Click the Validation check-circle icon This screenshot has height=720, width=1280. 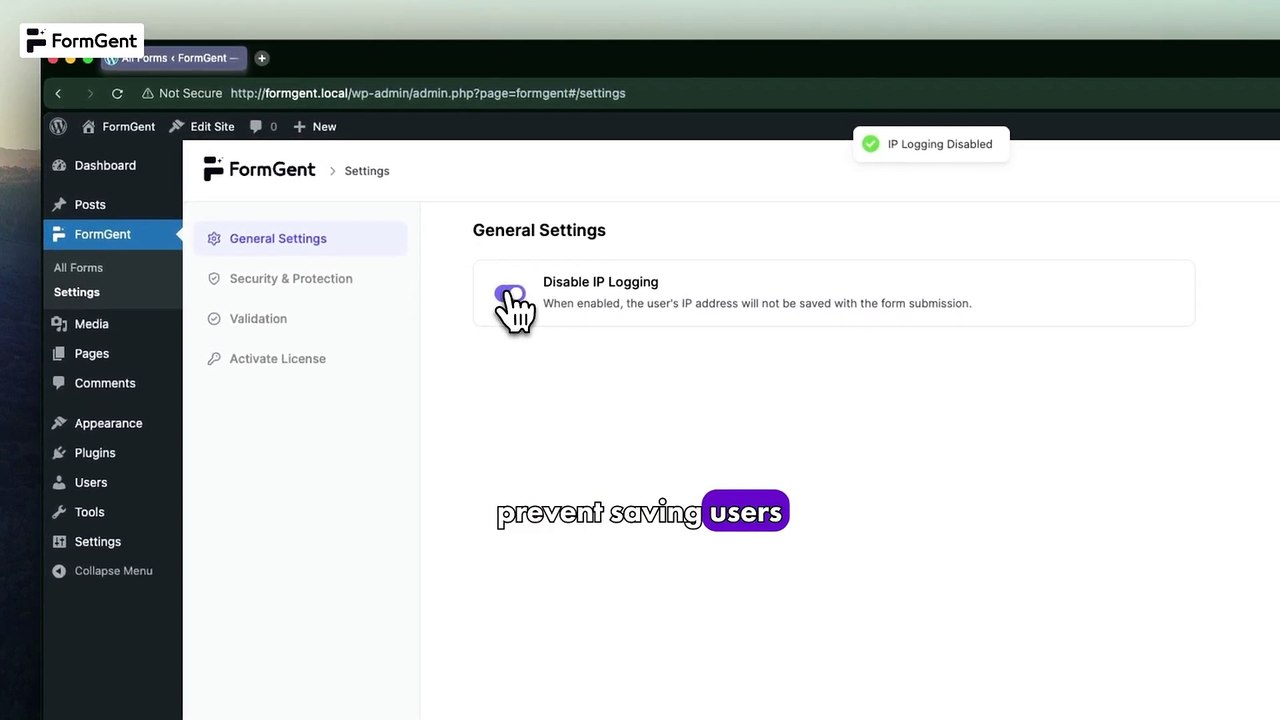pyautogui.click(x=214, y=318)
